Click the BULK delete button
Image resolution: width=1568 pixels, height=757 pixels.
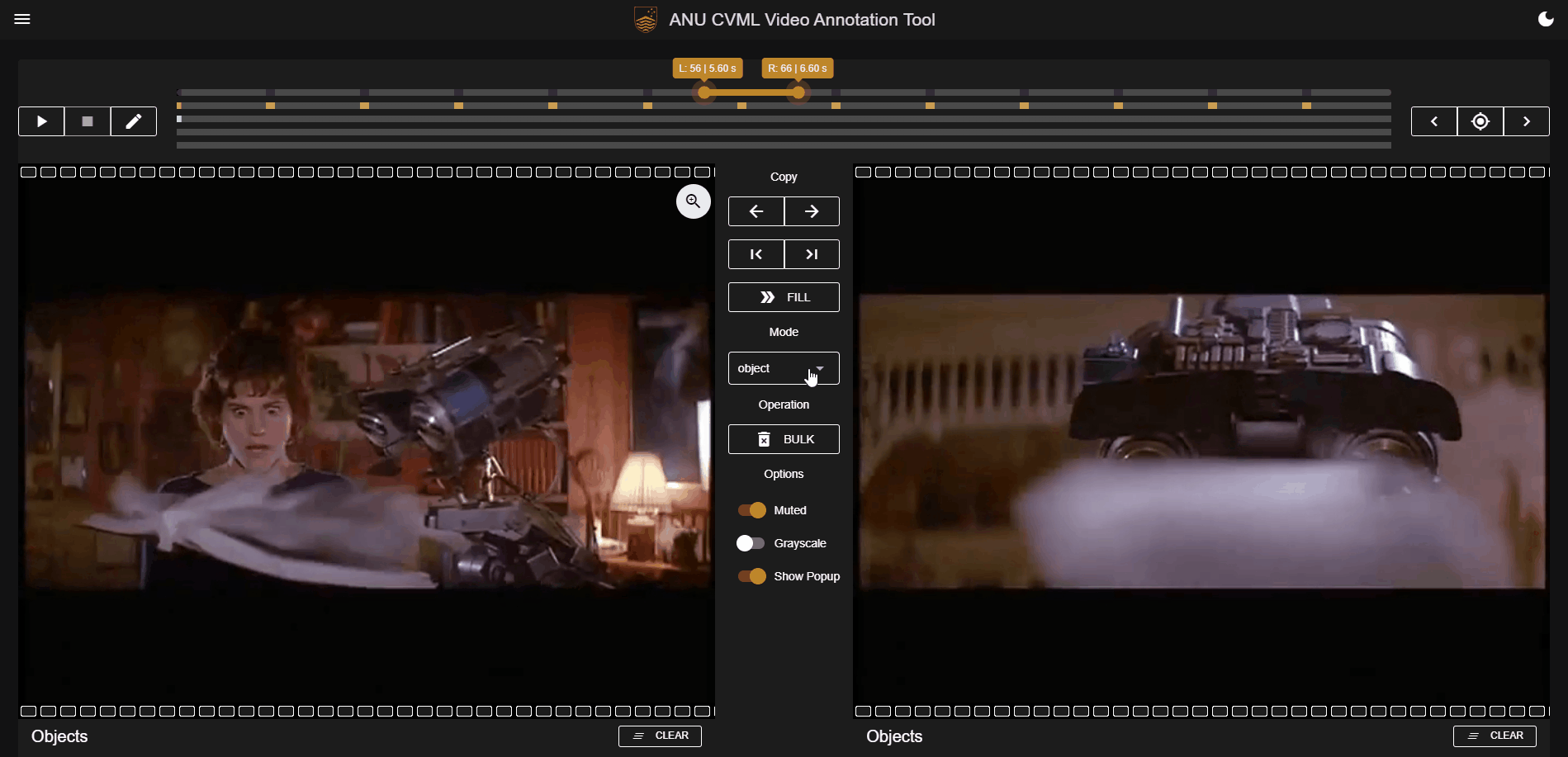pos(784,439)
